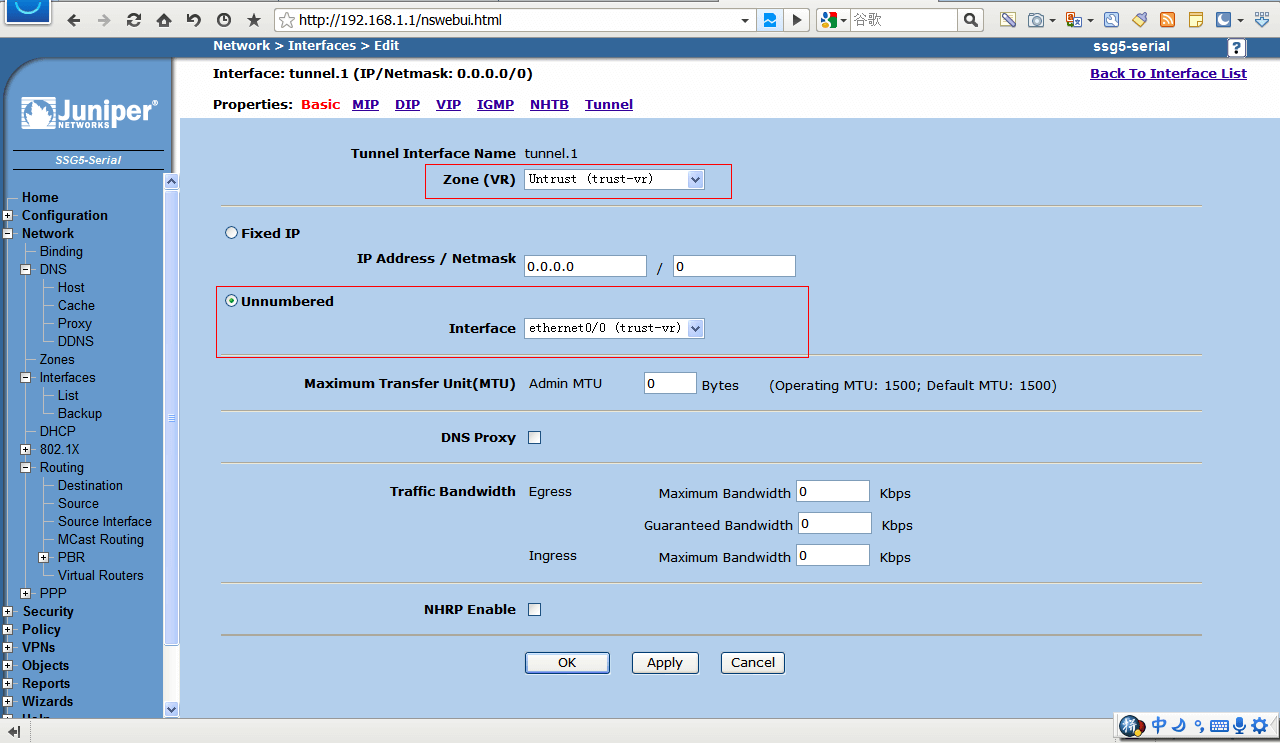Click the search magnifier button

point(970,20)
